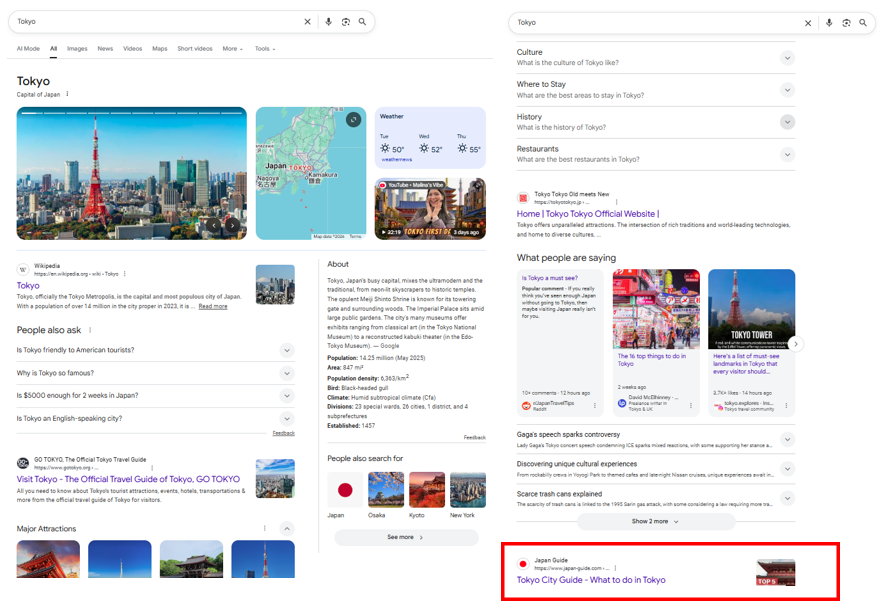Expand the Where to Stay question
880x606 pixels.
pos(787,90)
